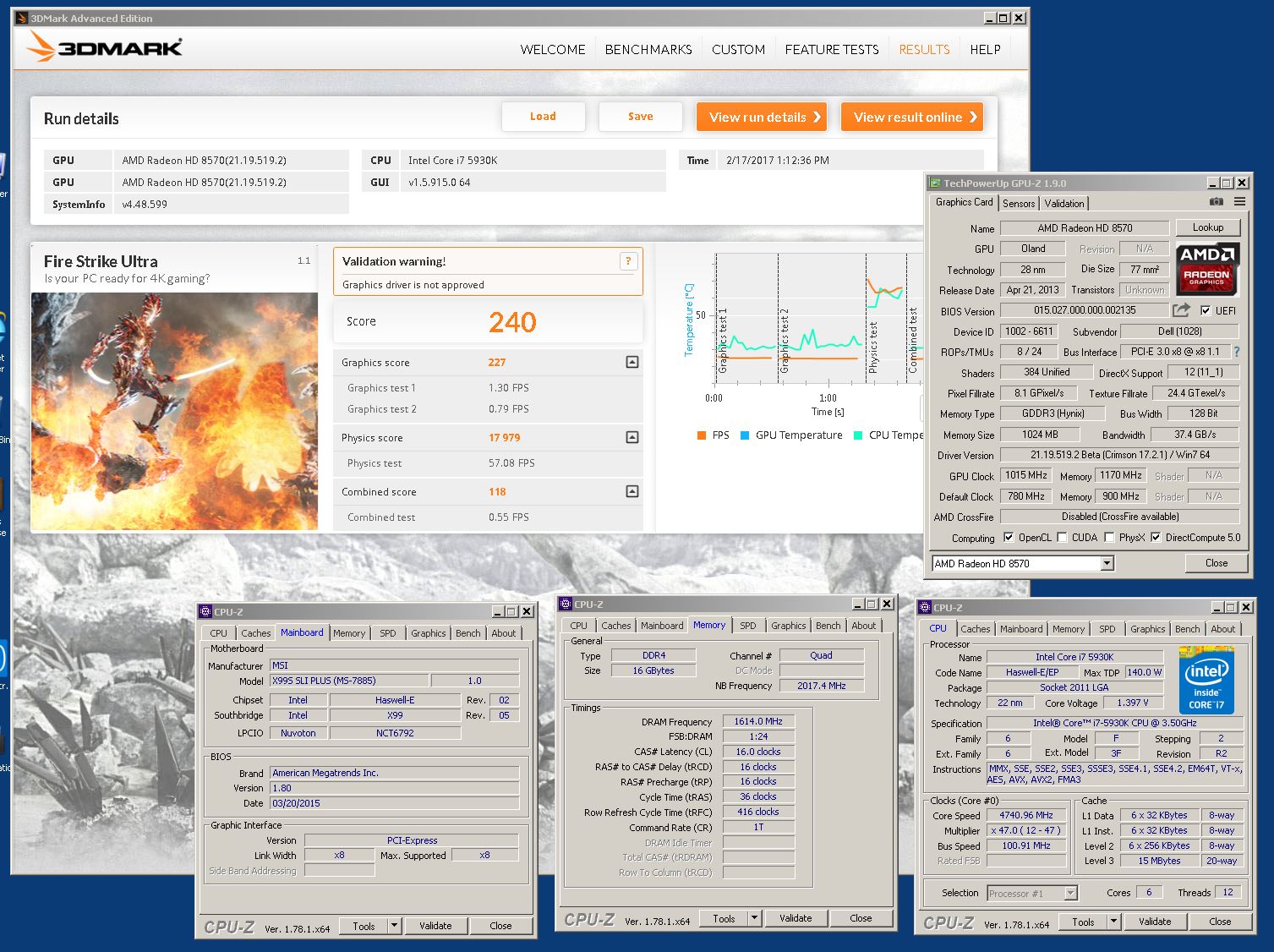Click Tools button in CPU tab window
Viewport: 1274px width, 952px height.
pyautogui.click(x=1083, y=922)
